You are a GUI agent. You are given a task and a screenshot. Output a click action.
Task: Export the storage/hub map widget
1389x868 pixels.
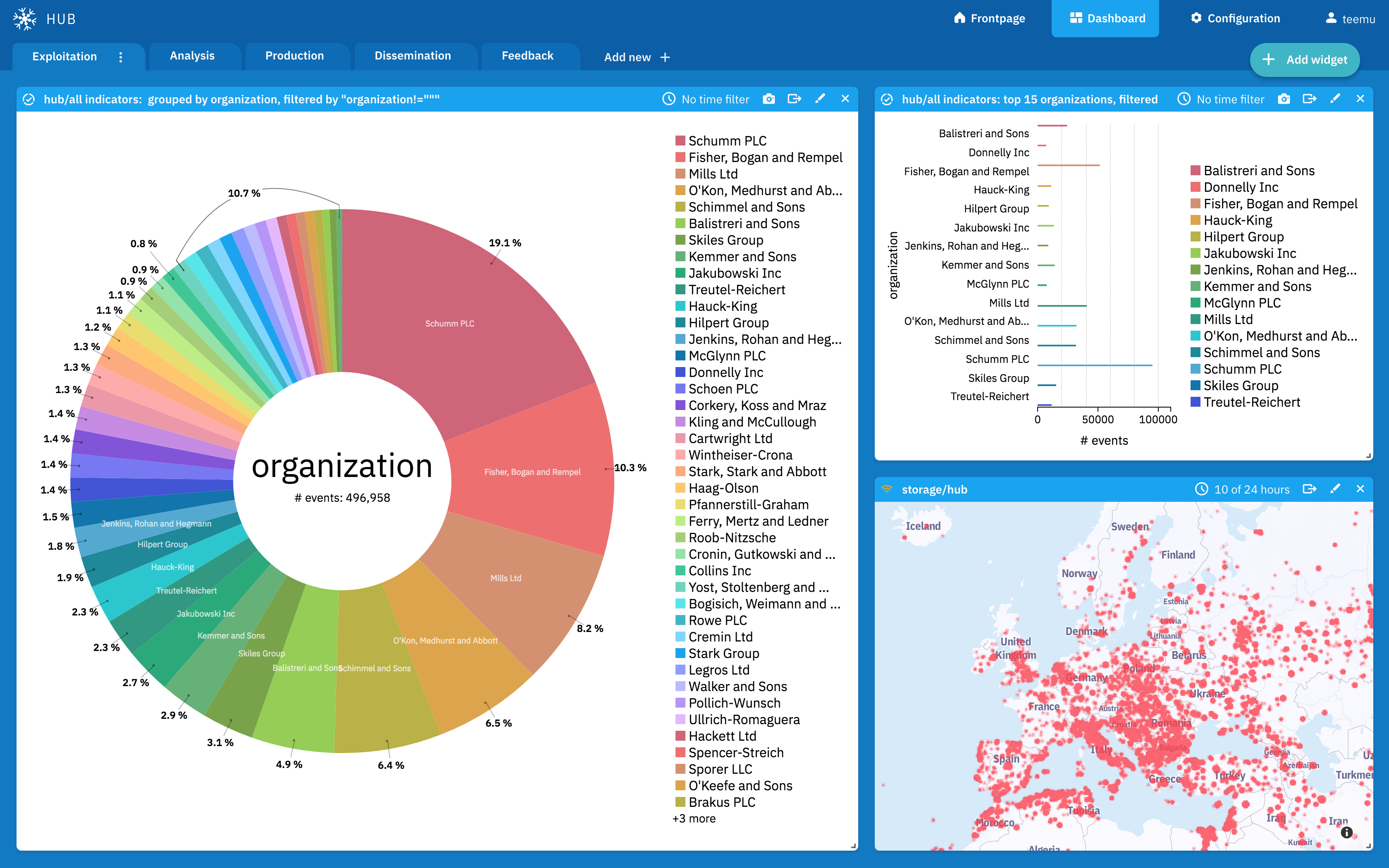pos(1309,489)
